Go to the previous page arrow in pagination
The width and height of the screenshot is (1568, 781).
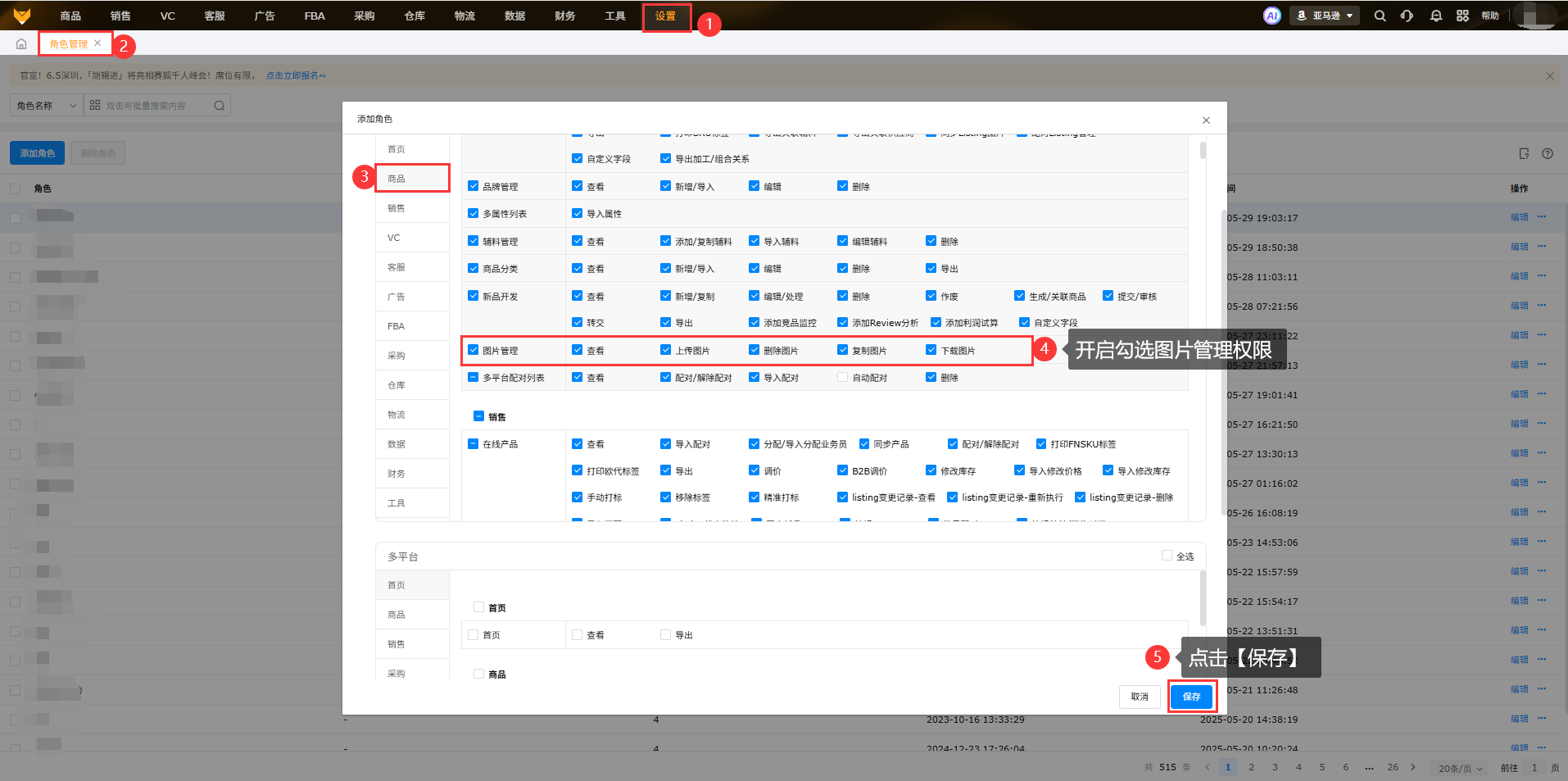click(1207, 768)
